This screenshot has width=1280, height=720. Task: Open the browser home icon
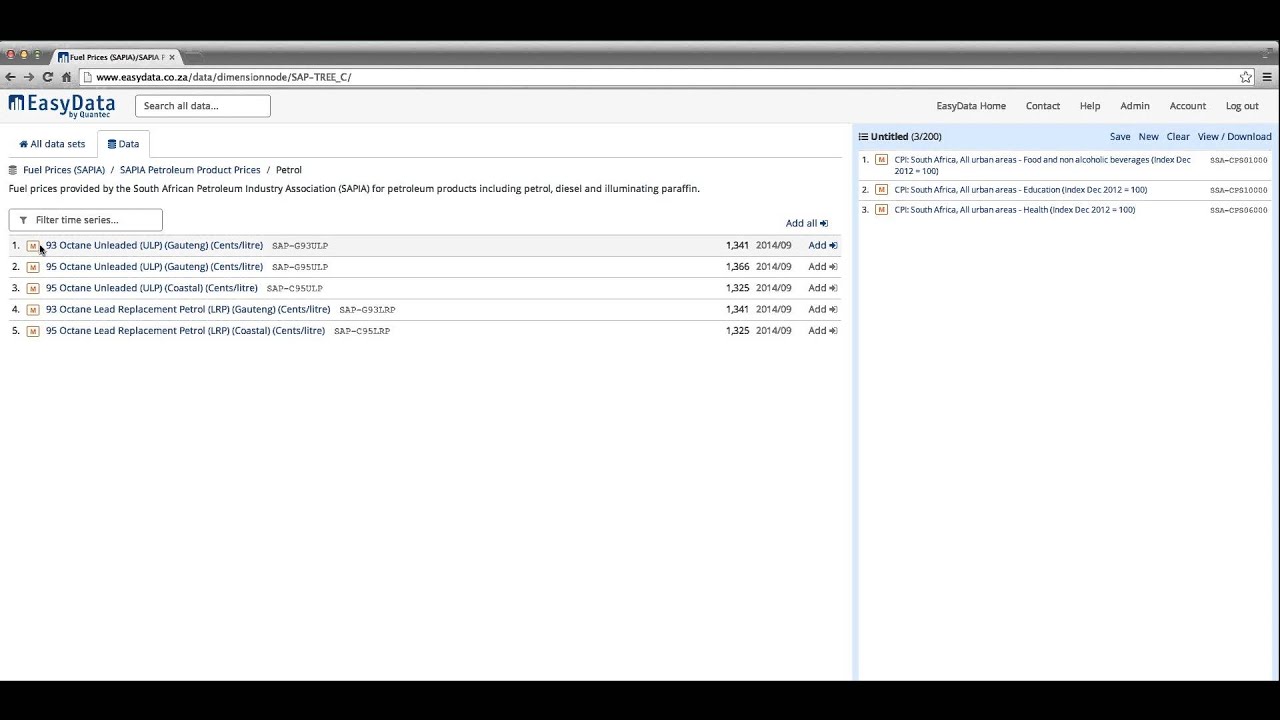click(66, 77)
